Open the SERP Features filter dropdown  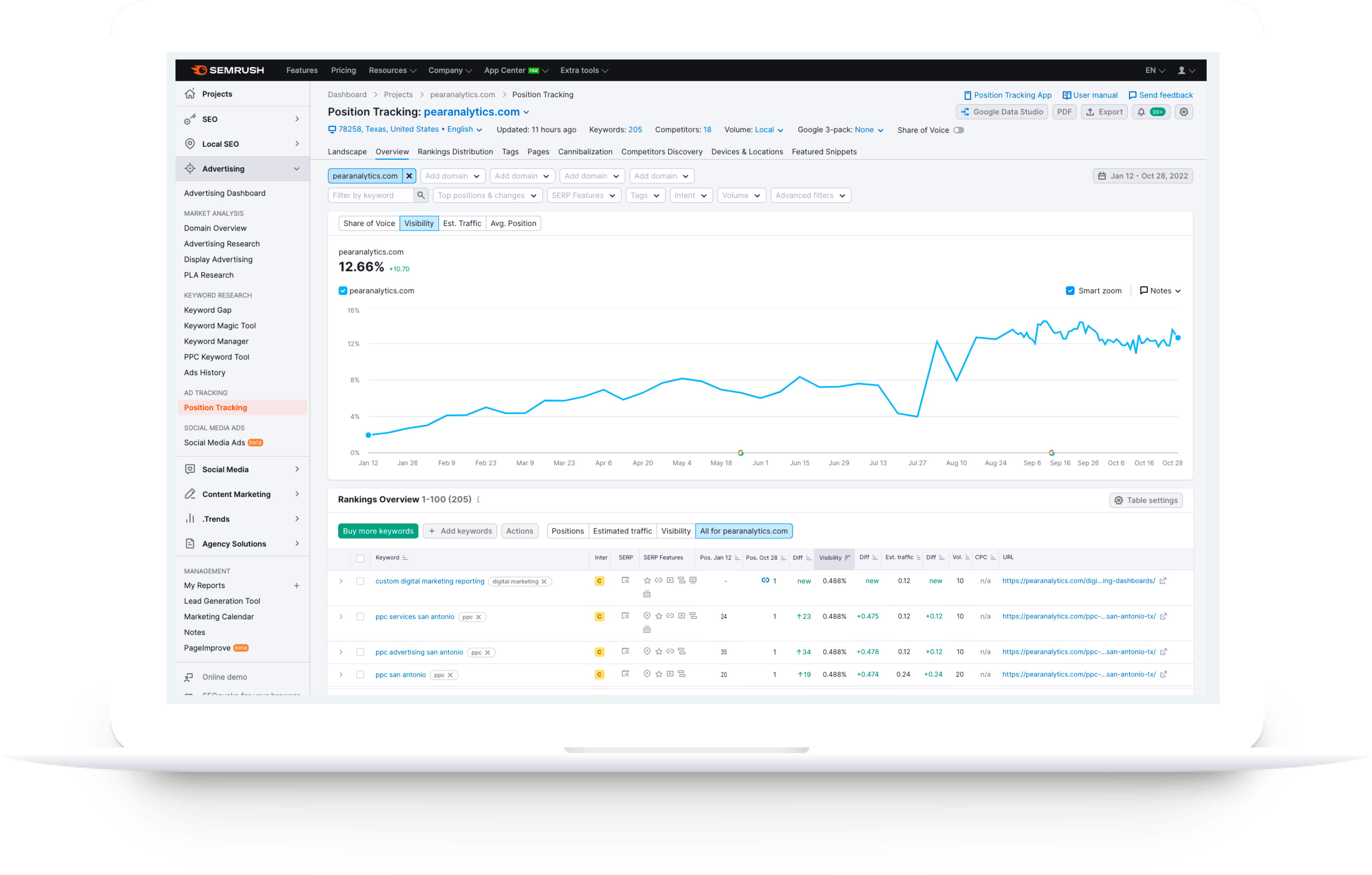point(583,196)
